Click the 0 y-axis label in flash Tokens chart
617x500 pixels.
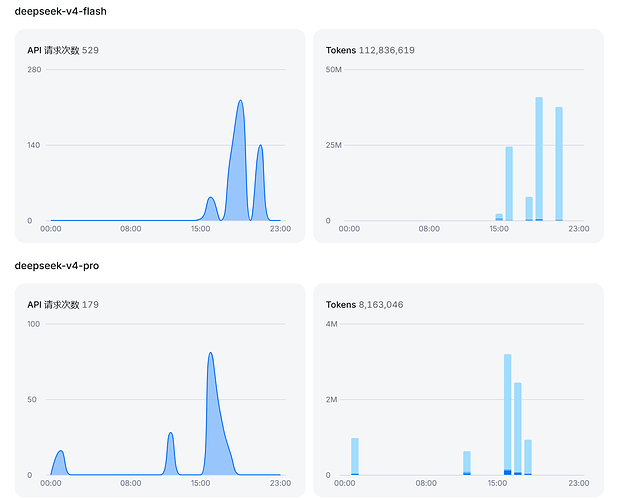(x=328, y=221)
